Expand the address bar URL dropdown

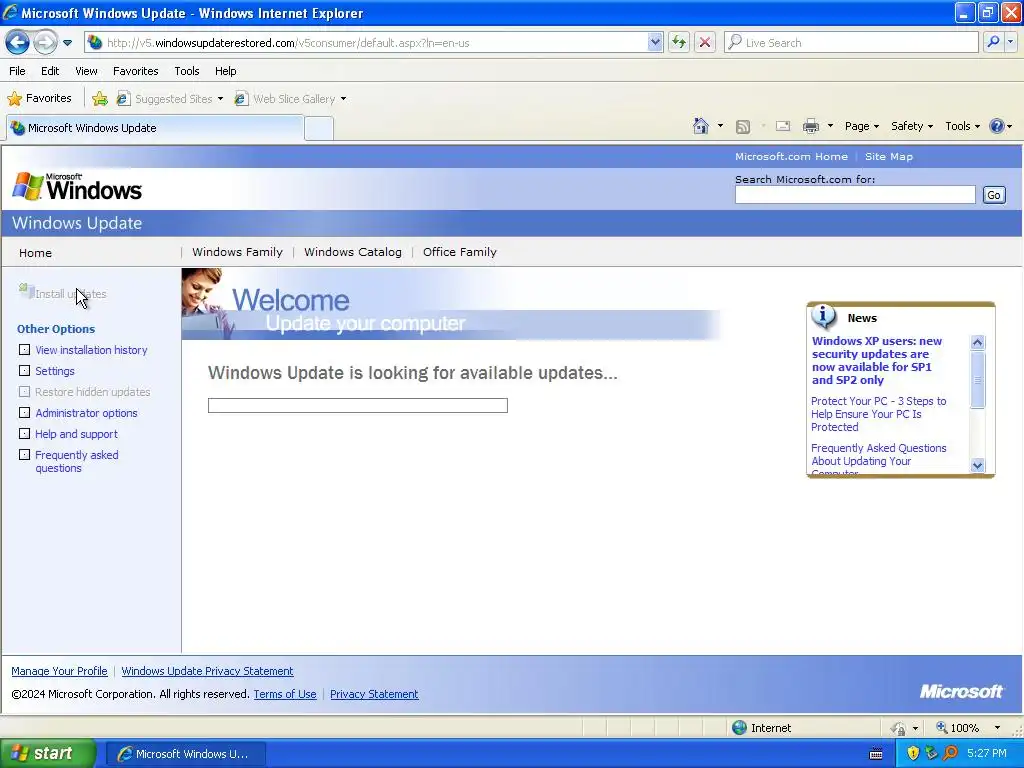[655, 42]
